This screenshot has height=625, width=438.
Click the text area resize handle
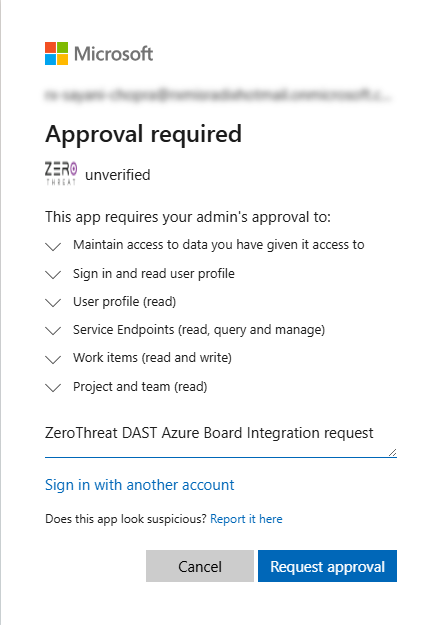pyautogui.click(x=393, y=452)
